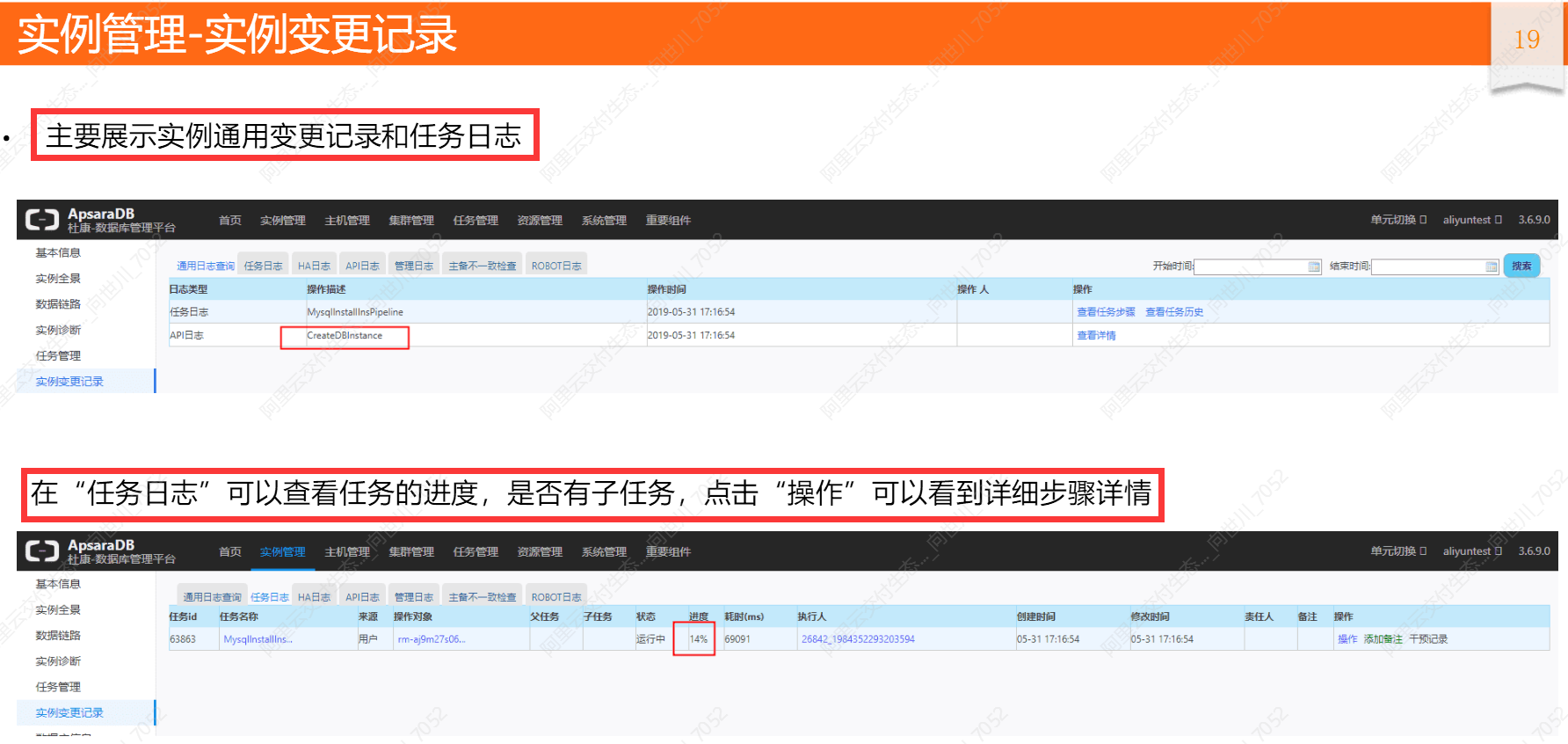Screen dimensions: 1568x744
Task: Open API日志 tab in upper screenshot
Action: [x=362, y=266]
